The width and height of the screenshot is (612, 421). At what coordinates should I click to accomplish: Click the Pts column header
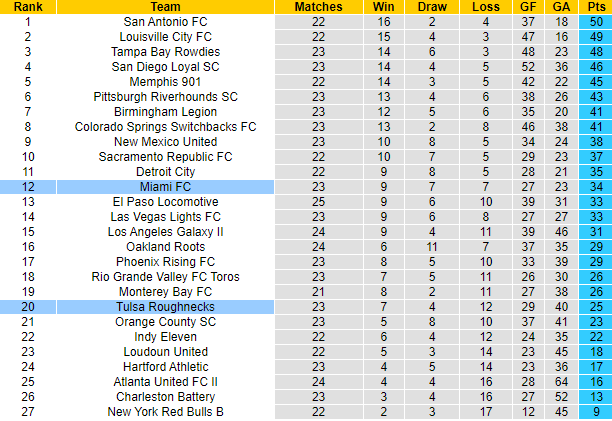coord(595,7)
